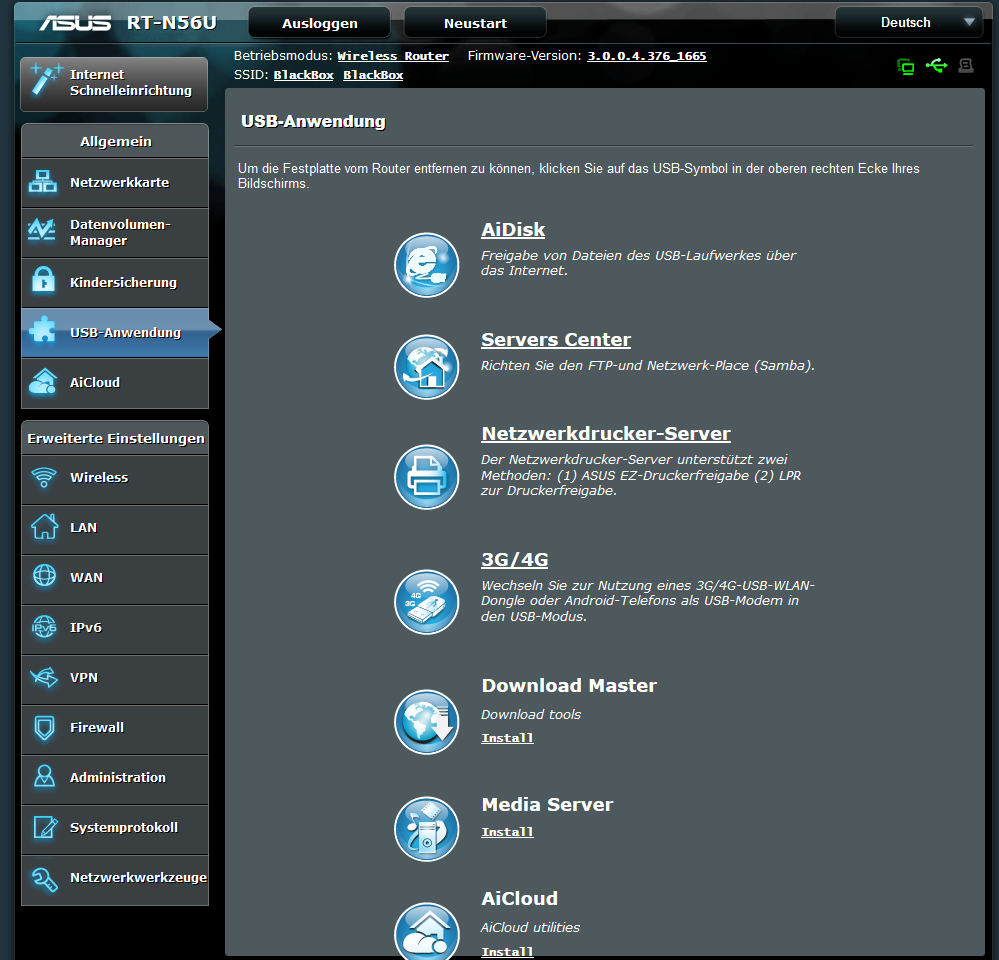The width and height of the screenshot is (999, 960).
Task: Click the Media Server heading
Action: click(547, 805)
